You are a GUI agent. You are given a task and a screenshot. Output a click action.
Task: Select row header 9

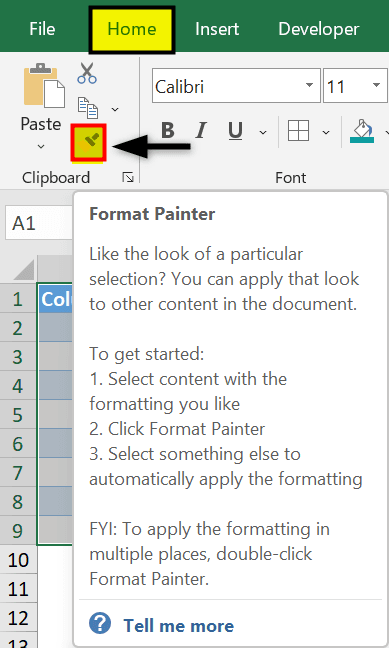(x=18, y=530)
